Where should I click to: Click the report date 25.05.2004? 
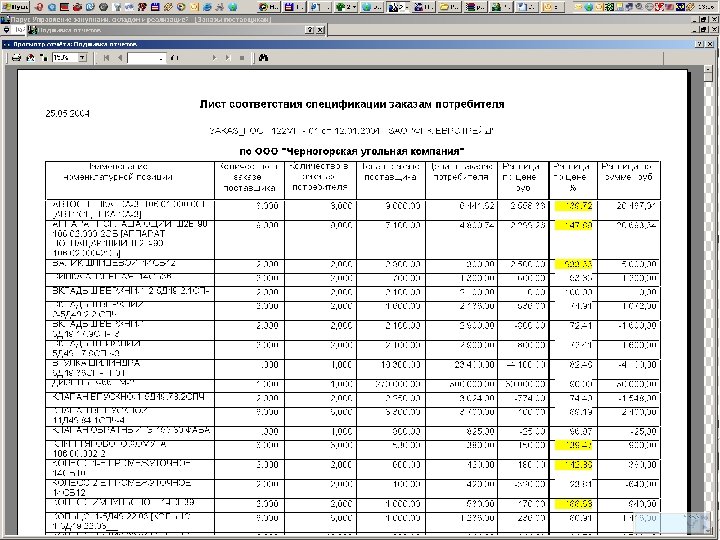(x=68, y=113)
